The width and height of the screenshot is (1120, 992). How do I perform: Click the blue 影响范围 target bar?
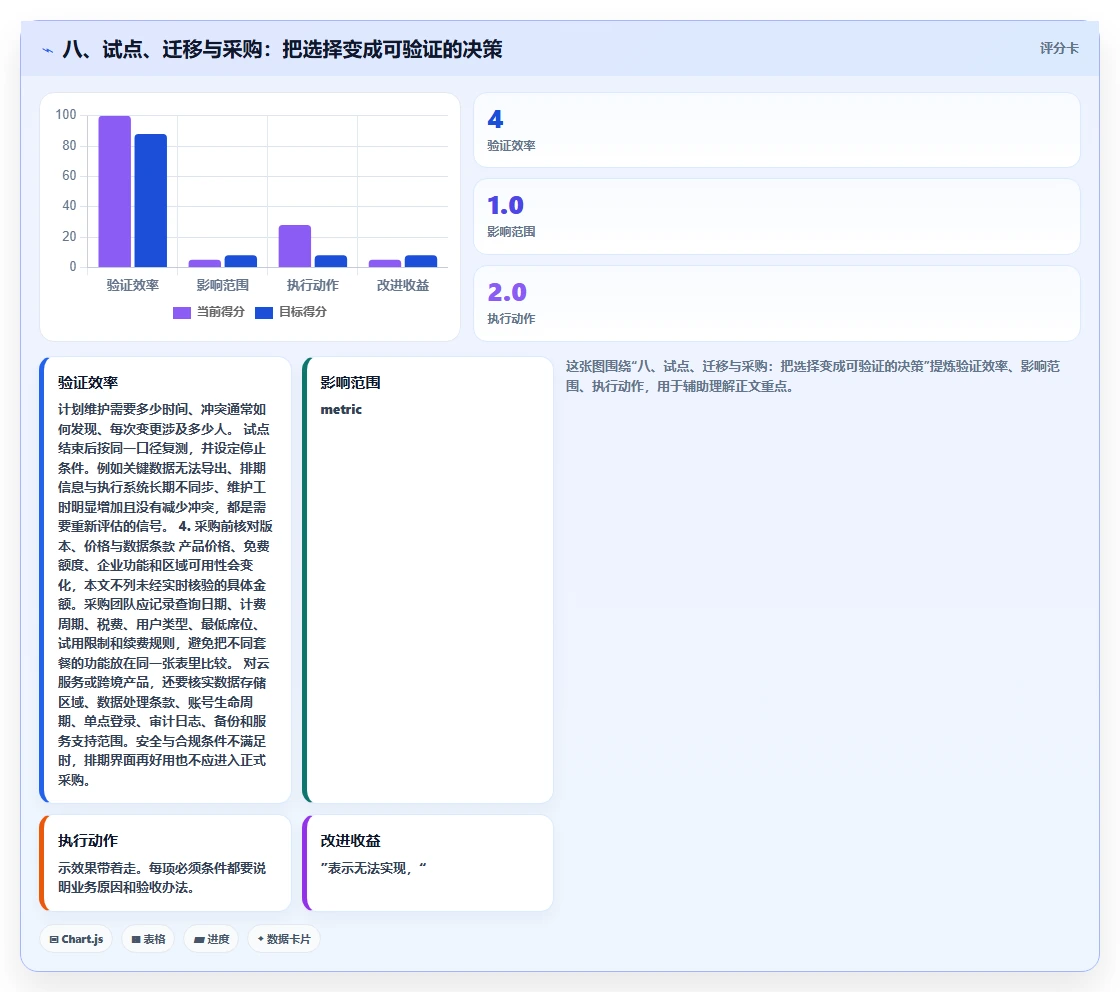[x=241, y=261]
